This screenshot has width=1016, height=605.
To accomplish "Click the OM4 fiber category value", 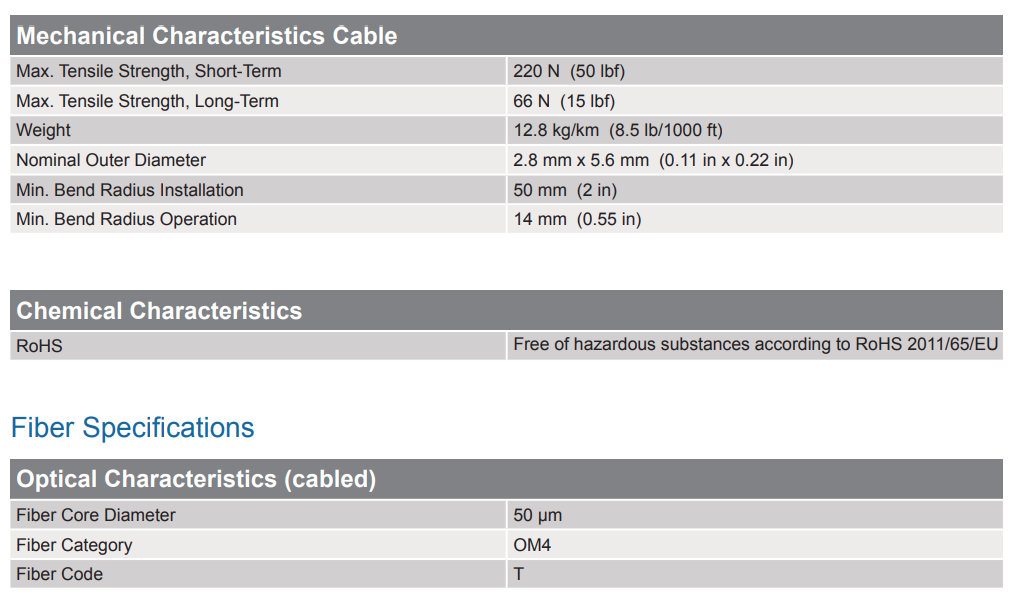I will point(532,545).
